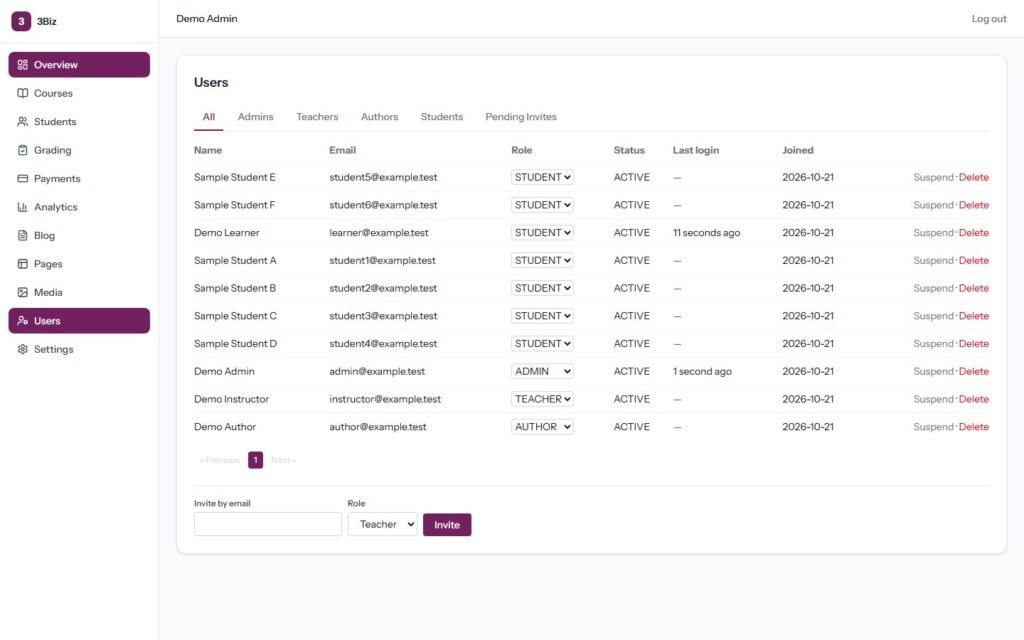
Task: Click the Analytics chart icon
Action: point(22,207)
